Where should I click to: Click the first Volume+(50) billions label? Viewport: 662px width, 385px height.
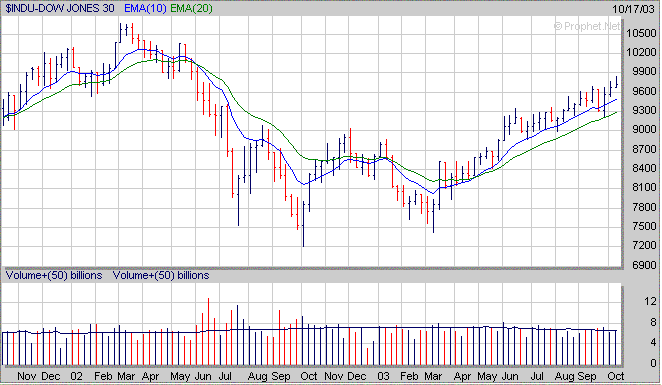pos(54,276)
